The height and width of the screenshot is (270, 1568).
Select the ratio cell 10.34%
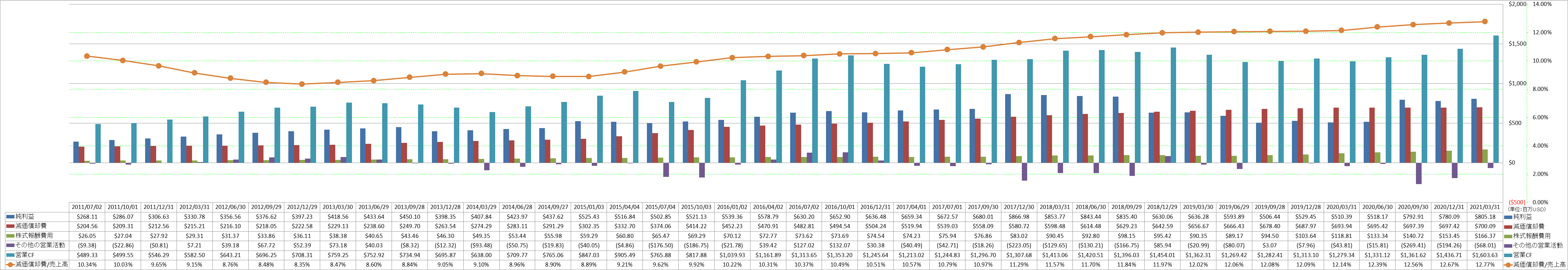[87, 265]
